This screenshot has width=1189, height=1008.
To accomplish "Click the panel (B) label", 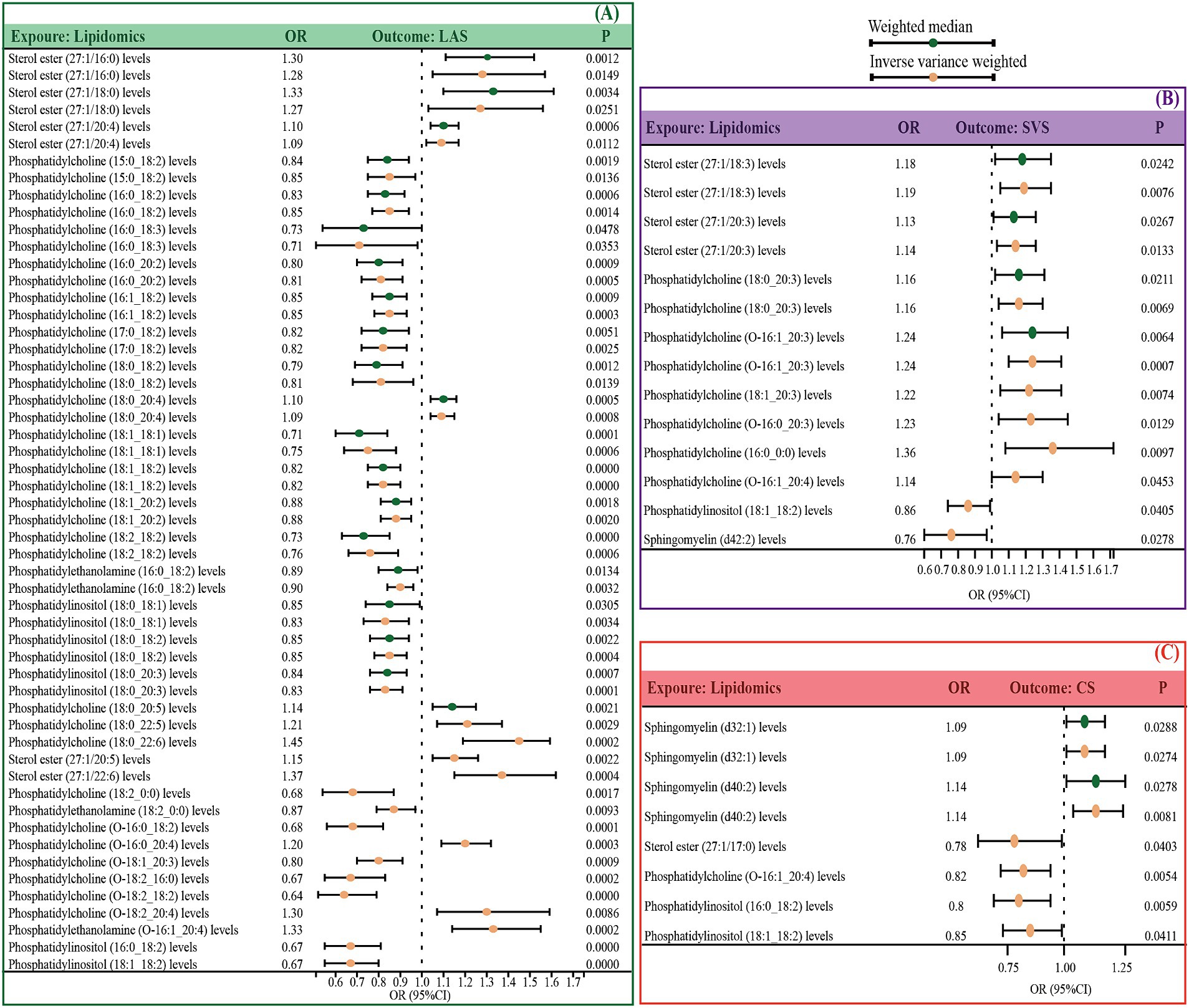I will 1167,99.
